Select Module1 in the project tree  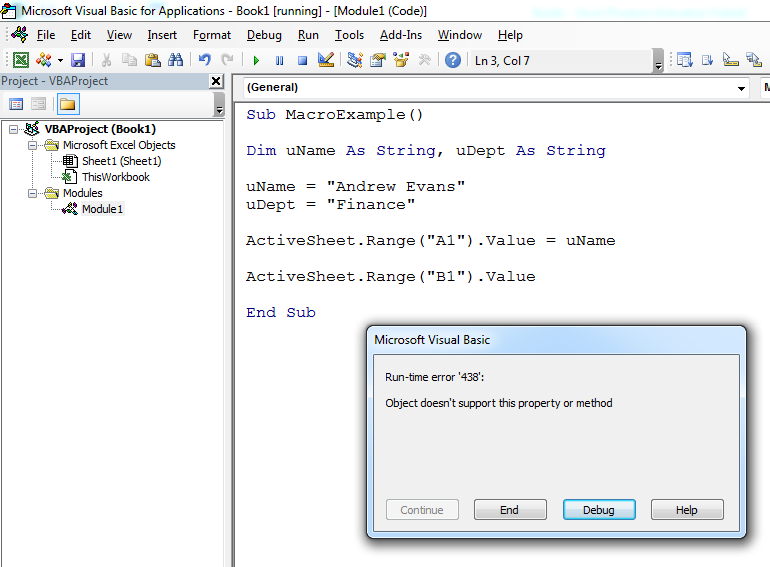pyautogui.click(x=102, y=209)
